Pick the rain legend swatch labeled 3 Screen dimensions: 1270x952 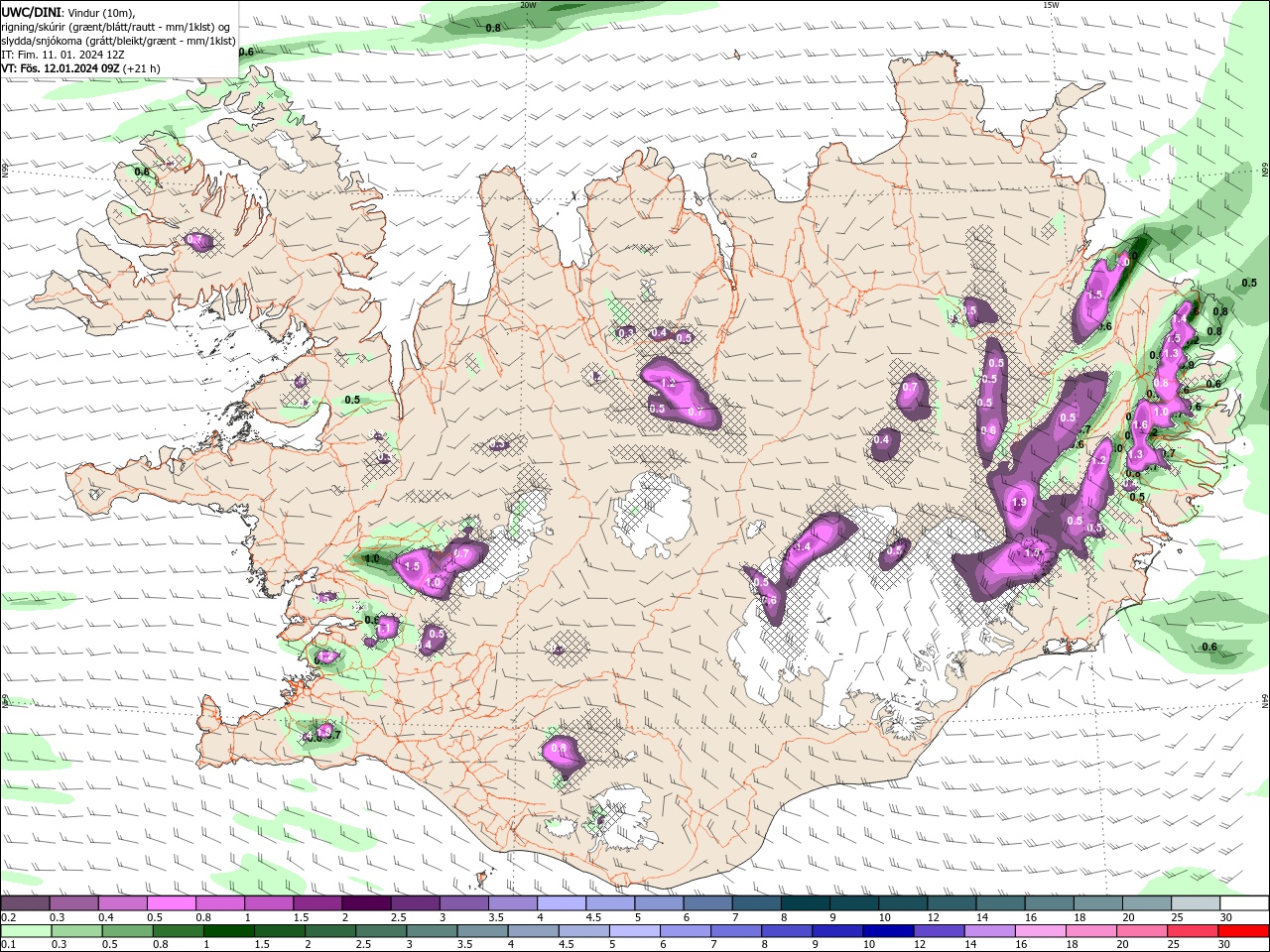pos(432,931)
